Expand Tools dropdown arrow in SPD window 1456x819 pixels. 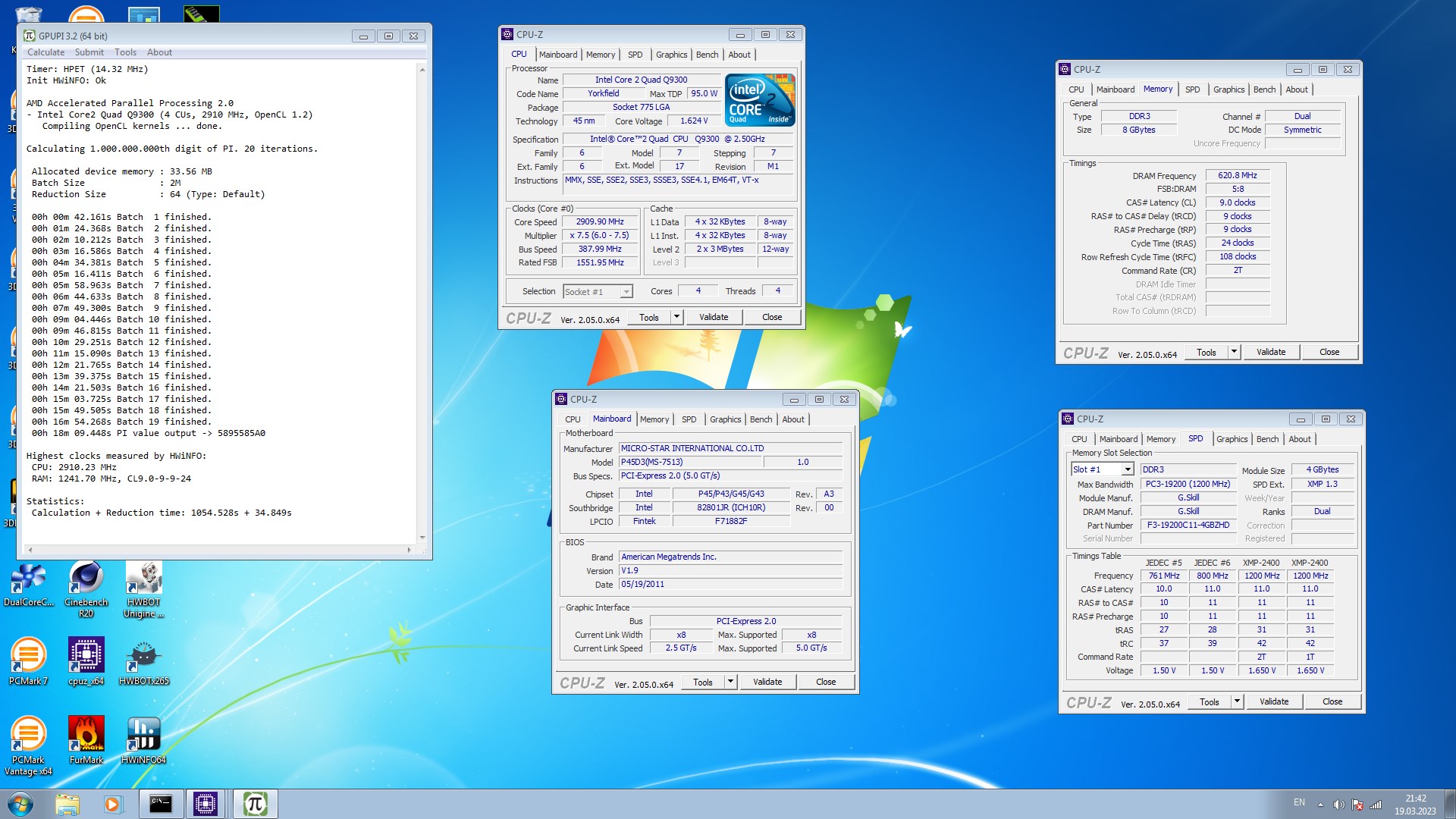[x=1237, y=701]
